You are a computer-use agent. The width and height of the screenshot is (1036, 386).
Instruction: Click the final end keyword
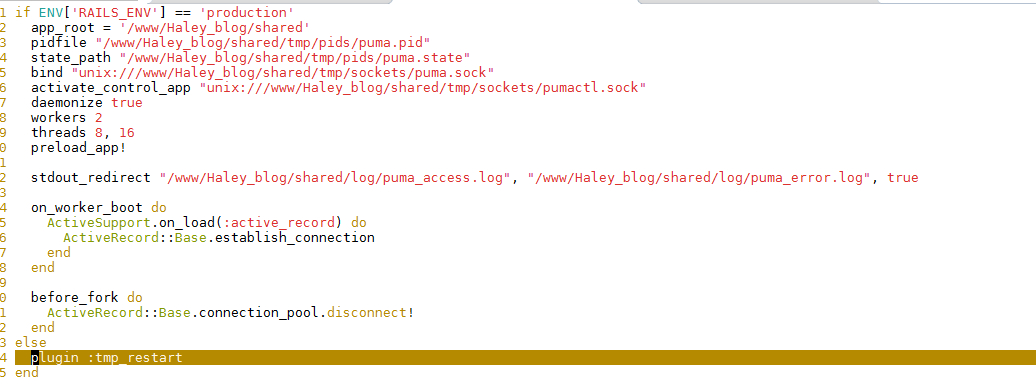[26, 373]
